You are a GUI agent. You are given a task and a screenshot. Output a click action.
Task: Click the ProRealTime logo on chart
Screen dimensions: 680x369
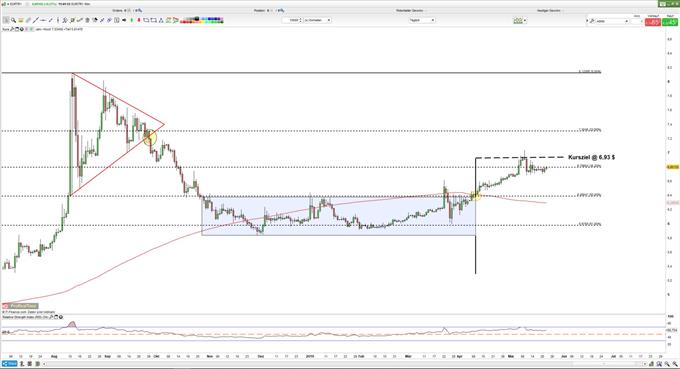click(20, 306)
